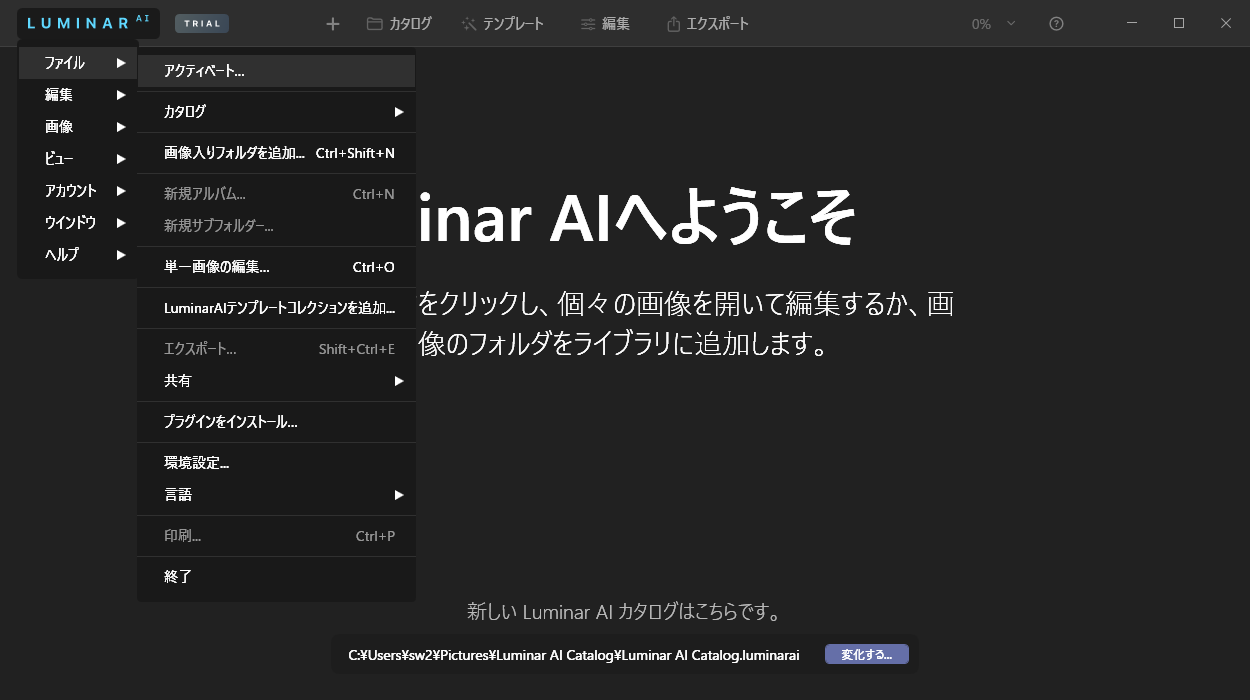Choose アクティベート... from the file menu
Screen dimensions: 1250x700
[x=276, y=71]
